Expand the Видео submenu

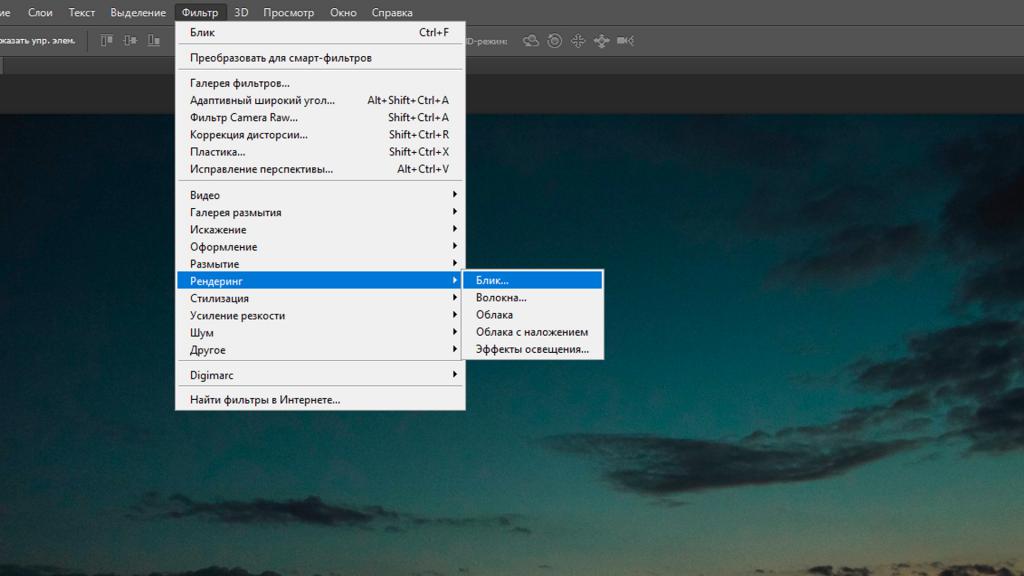tap(320, 195)
